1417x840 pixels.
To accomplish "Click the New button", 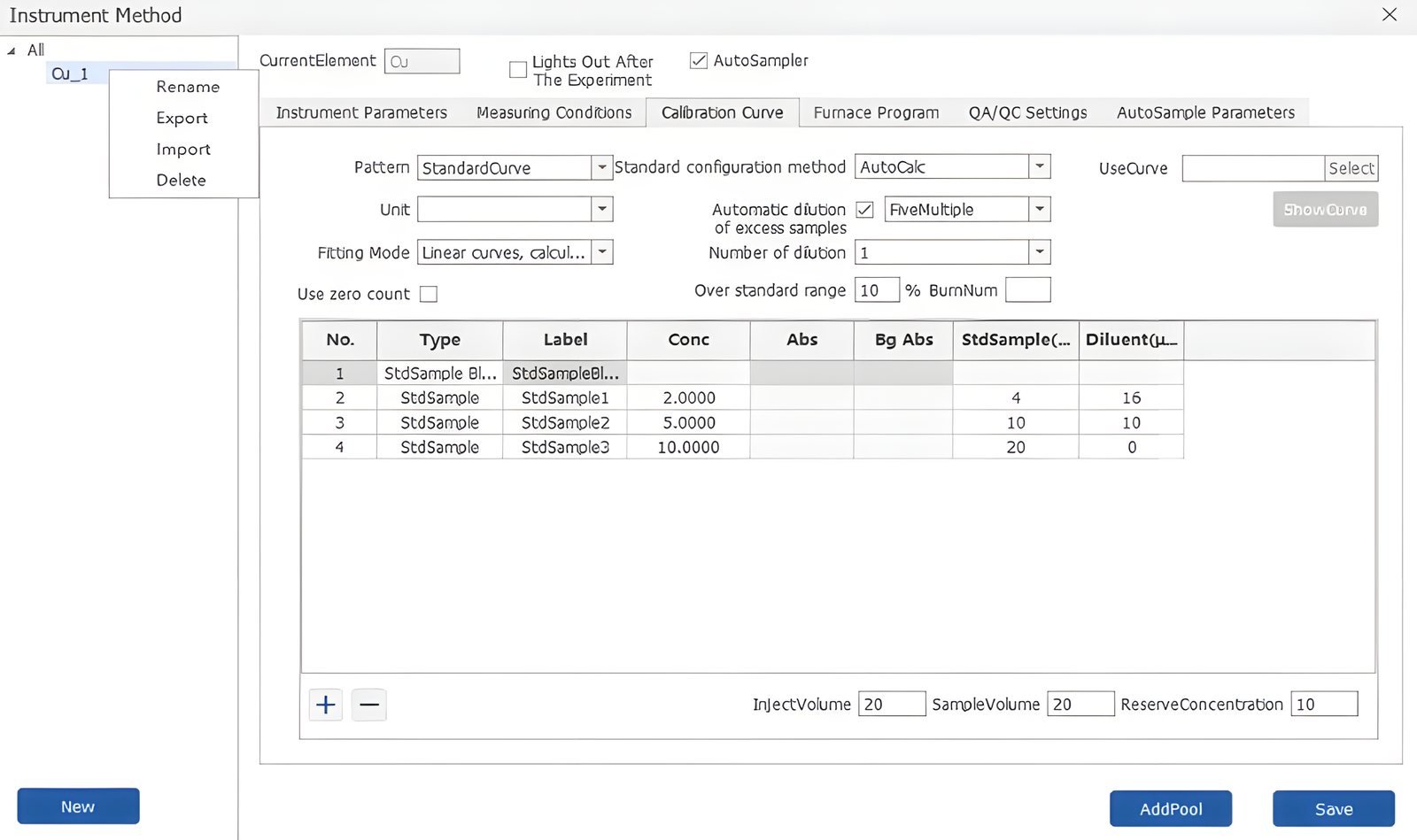I will 78,806.
